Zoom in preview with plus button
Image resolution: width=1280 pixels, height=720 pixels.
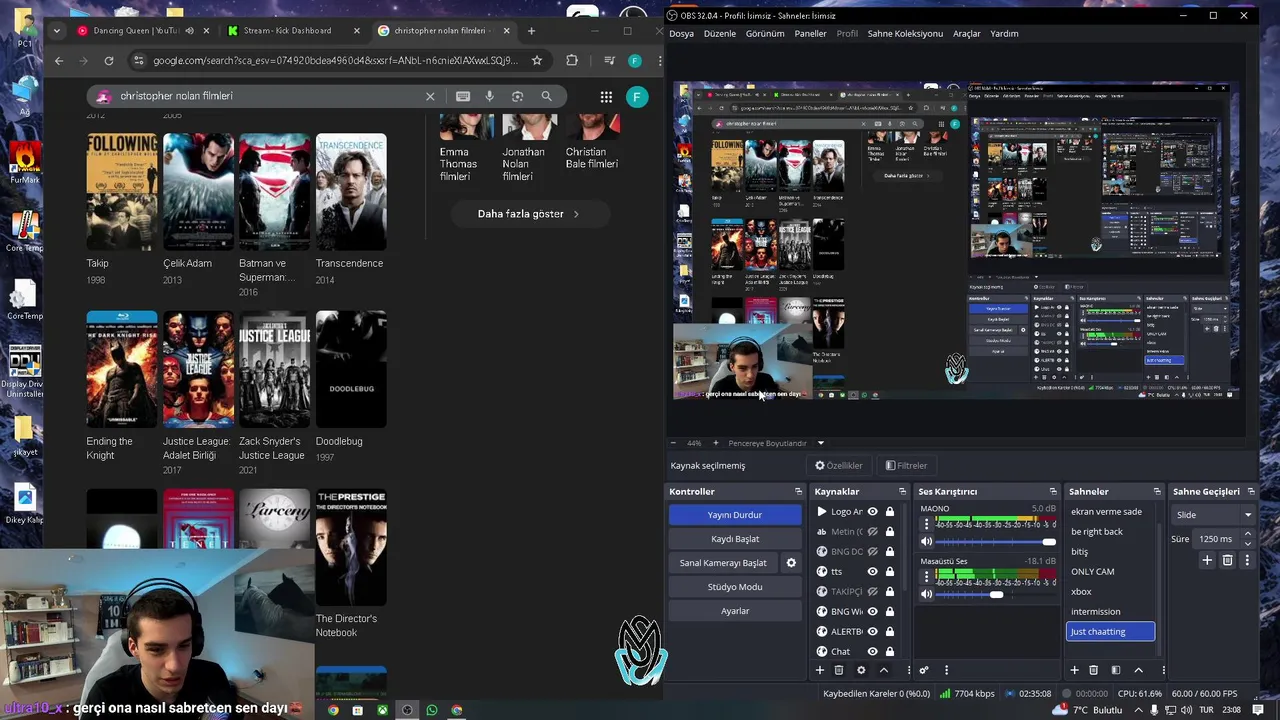715,443
